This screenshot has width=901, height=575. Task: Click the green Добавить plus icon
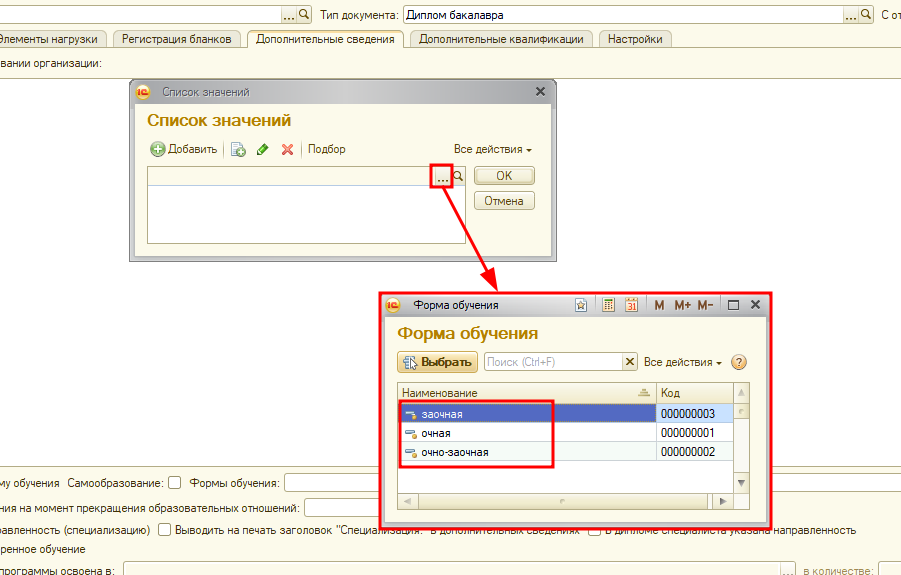(x=158, y=149)
